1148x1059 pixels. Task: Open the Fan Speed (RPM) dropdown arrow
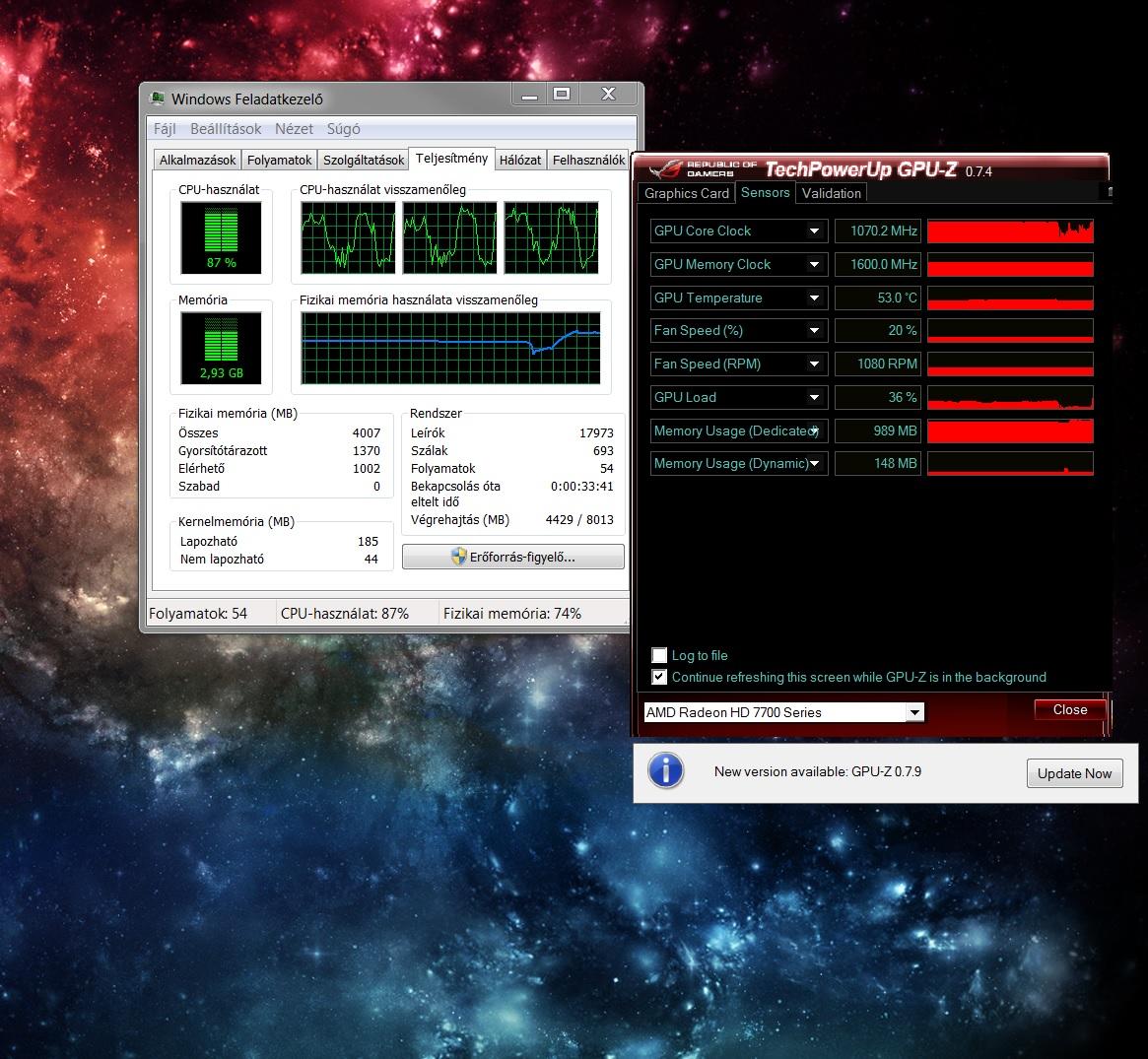[814, 364]
